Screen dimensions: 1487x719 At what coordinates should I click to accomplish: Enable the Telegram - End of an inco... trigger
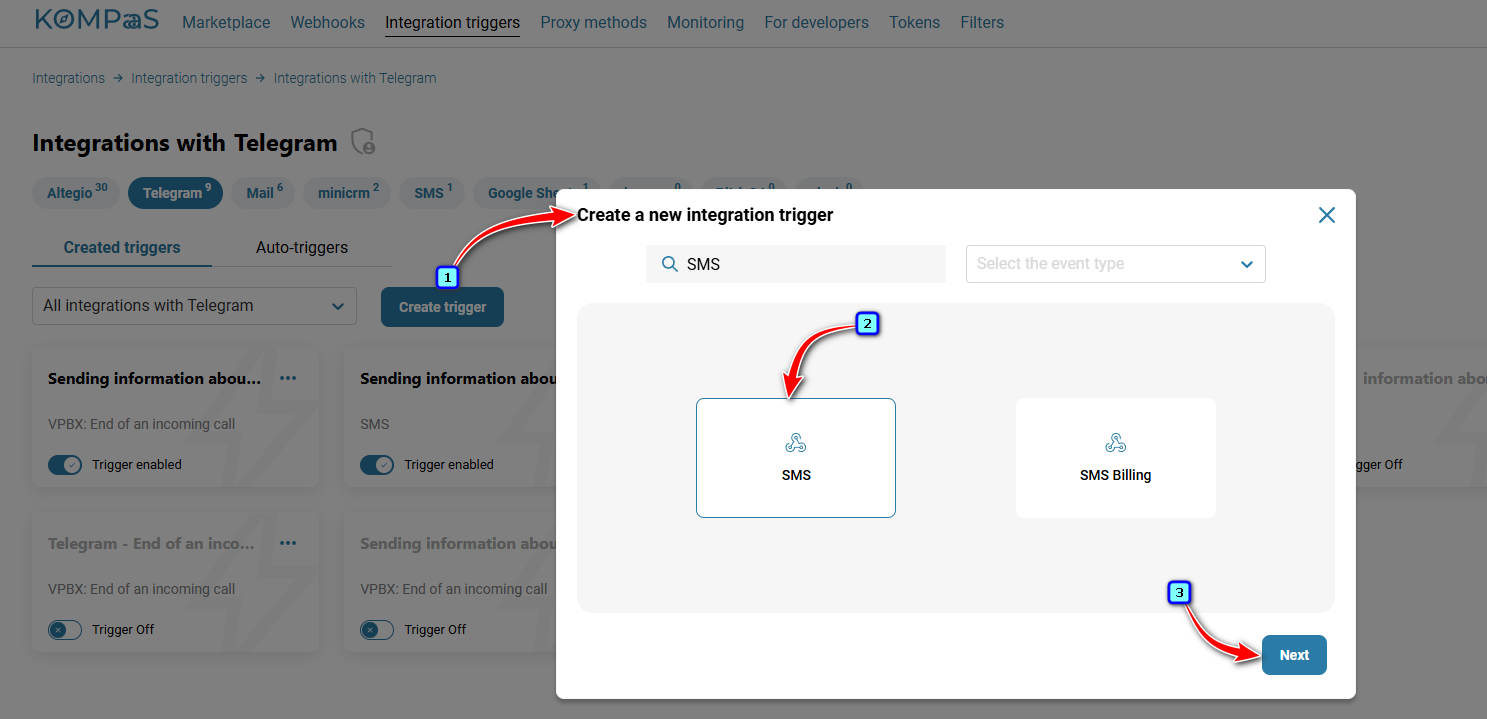click(x=65, y=629)
